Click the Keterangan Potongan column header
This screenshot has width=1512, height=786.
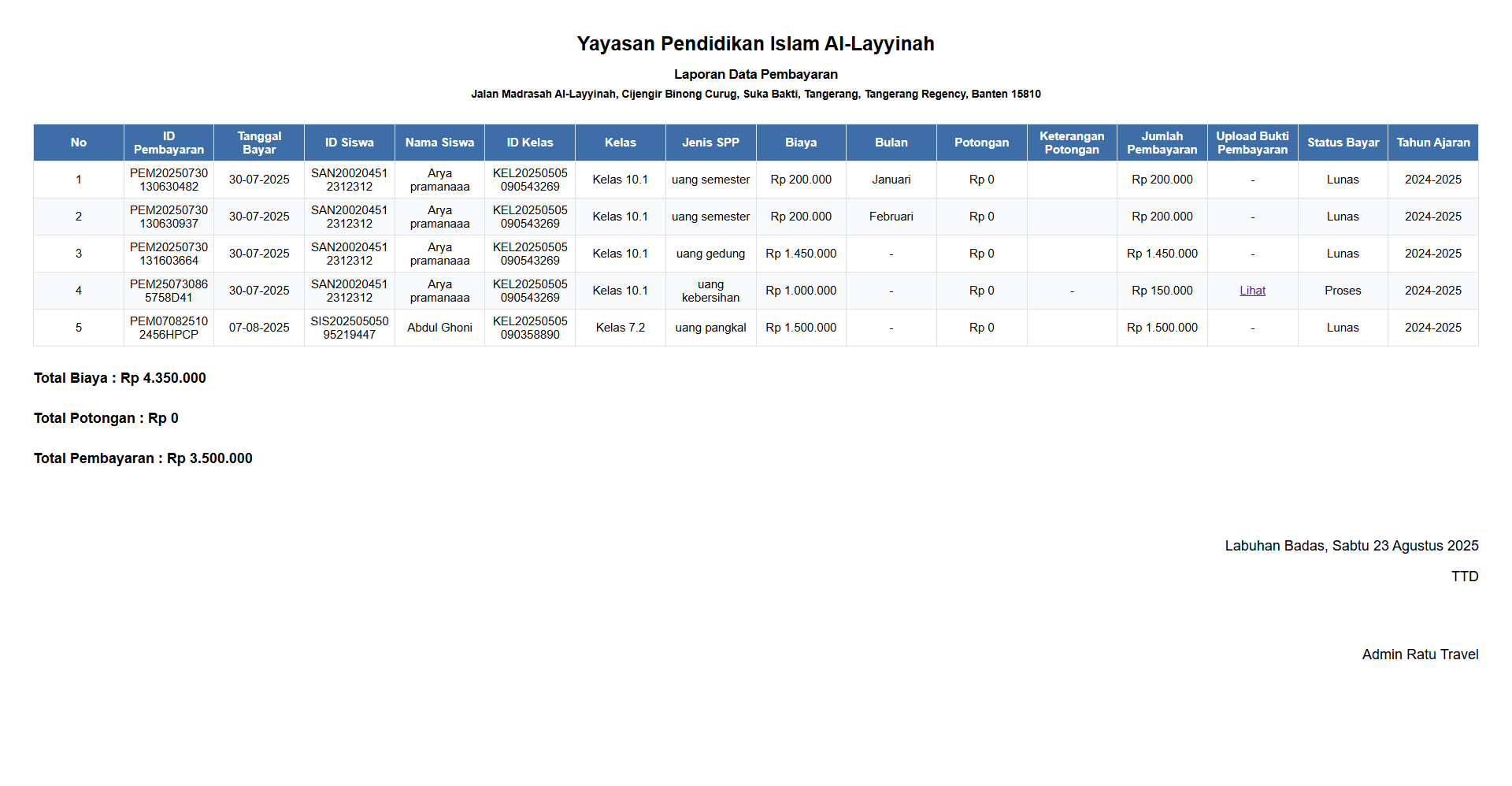(x=1072, y=143)
